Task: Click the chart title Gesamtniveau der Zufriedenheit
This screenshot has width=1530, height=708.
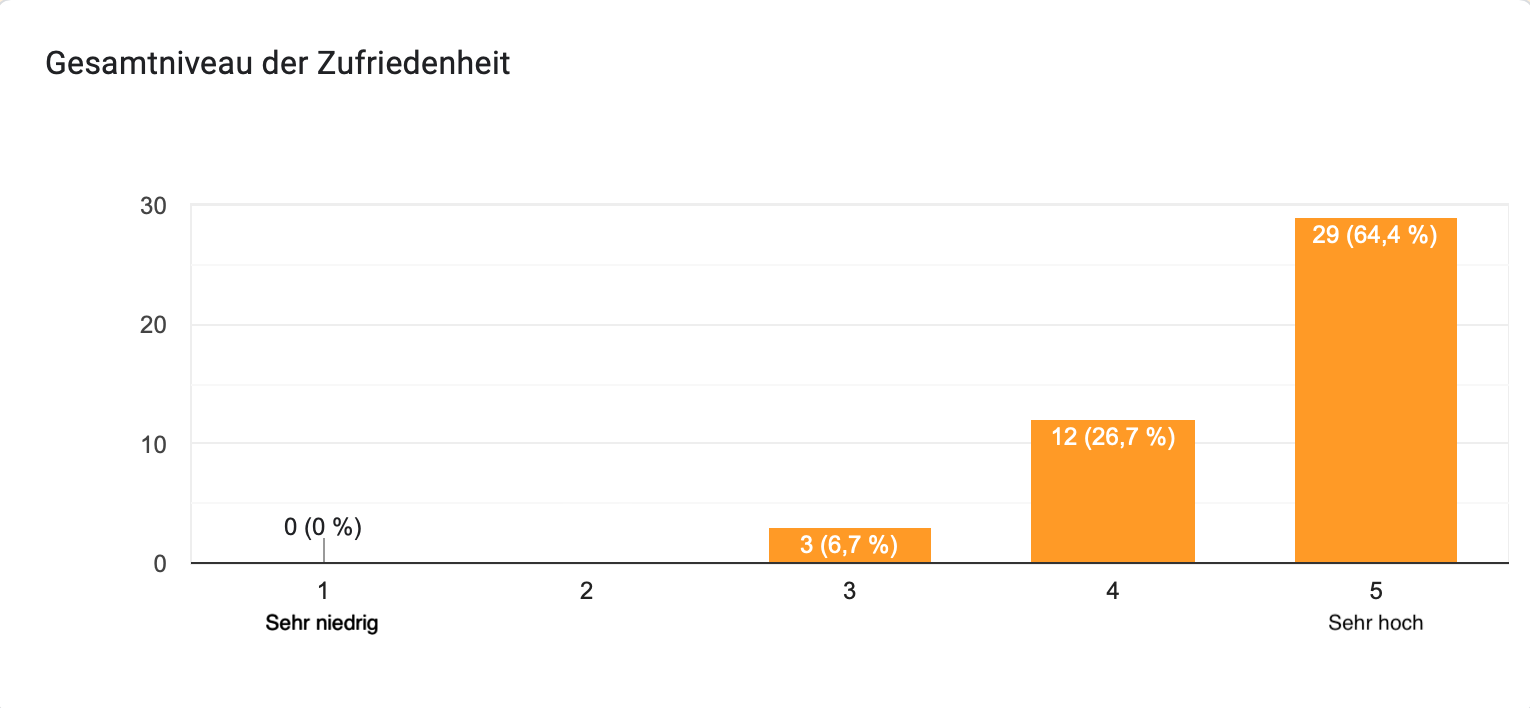Action: (278, 64)
